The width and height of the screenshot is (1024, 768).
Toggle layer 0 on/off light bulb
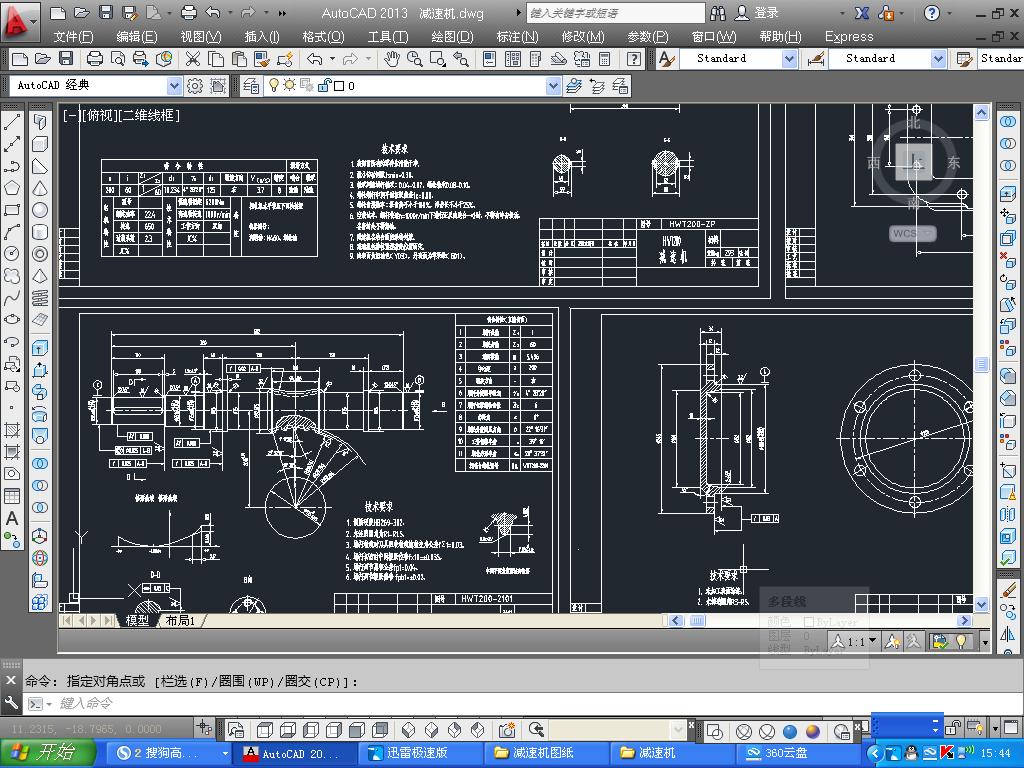[274, 86]
